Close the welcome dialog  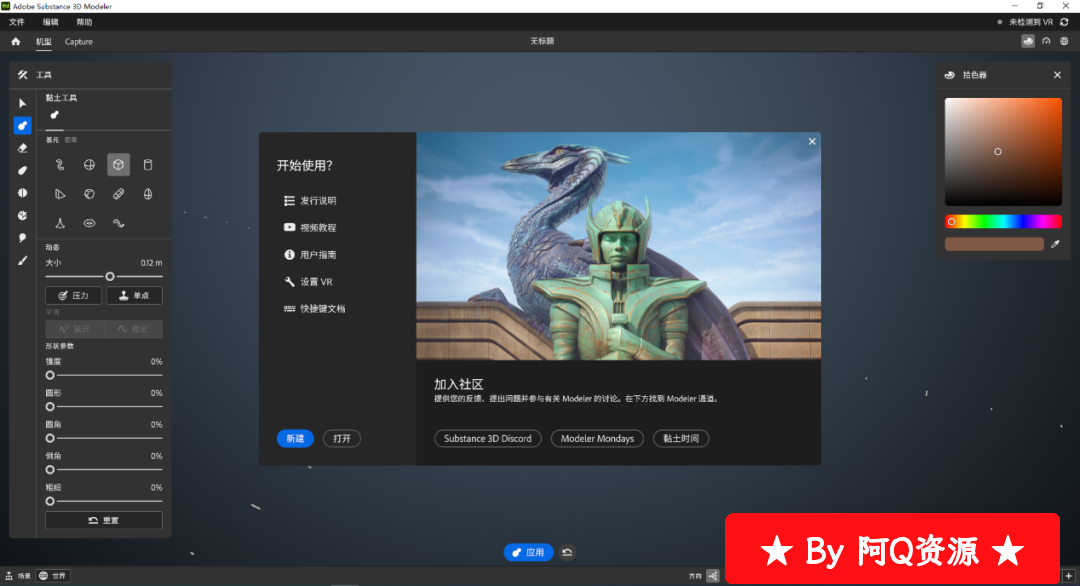pyautogui.click(x=812, y=141)
